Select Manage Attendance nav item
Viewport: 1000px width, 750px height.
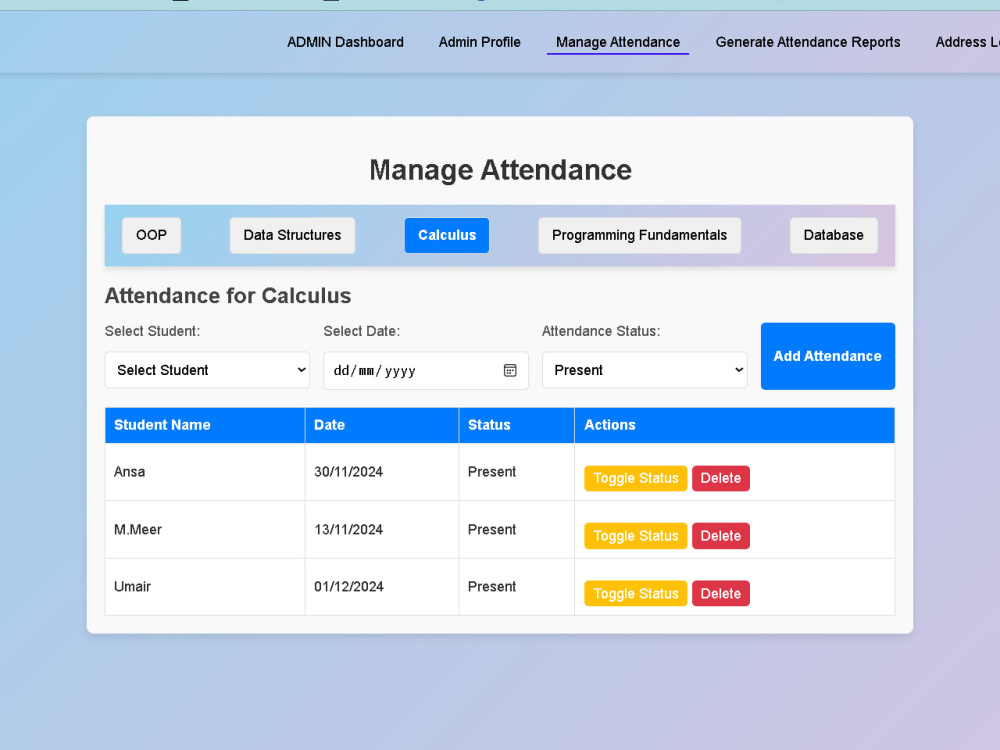[617, 42]
